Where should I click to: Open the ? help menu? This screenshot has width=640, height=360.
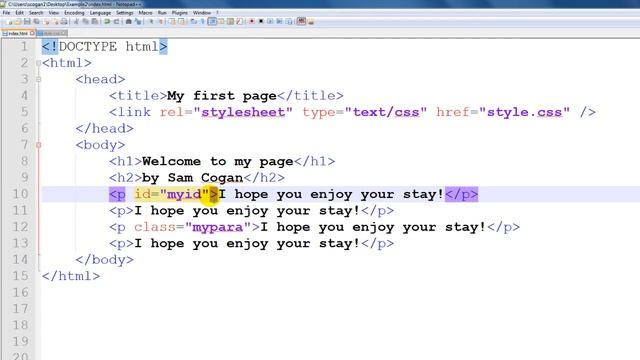point(218,13)
